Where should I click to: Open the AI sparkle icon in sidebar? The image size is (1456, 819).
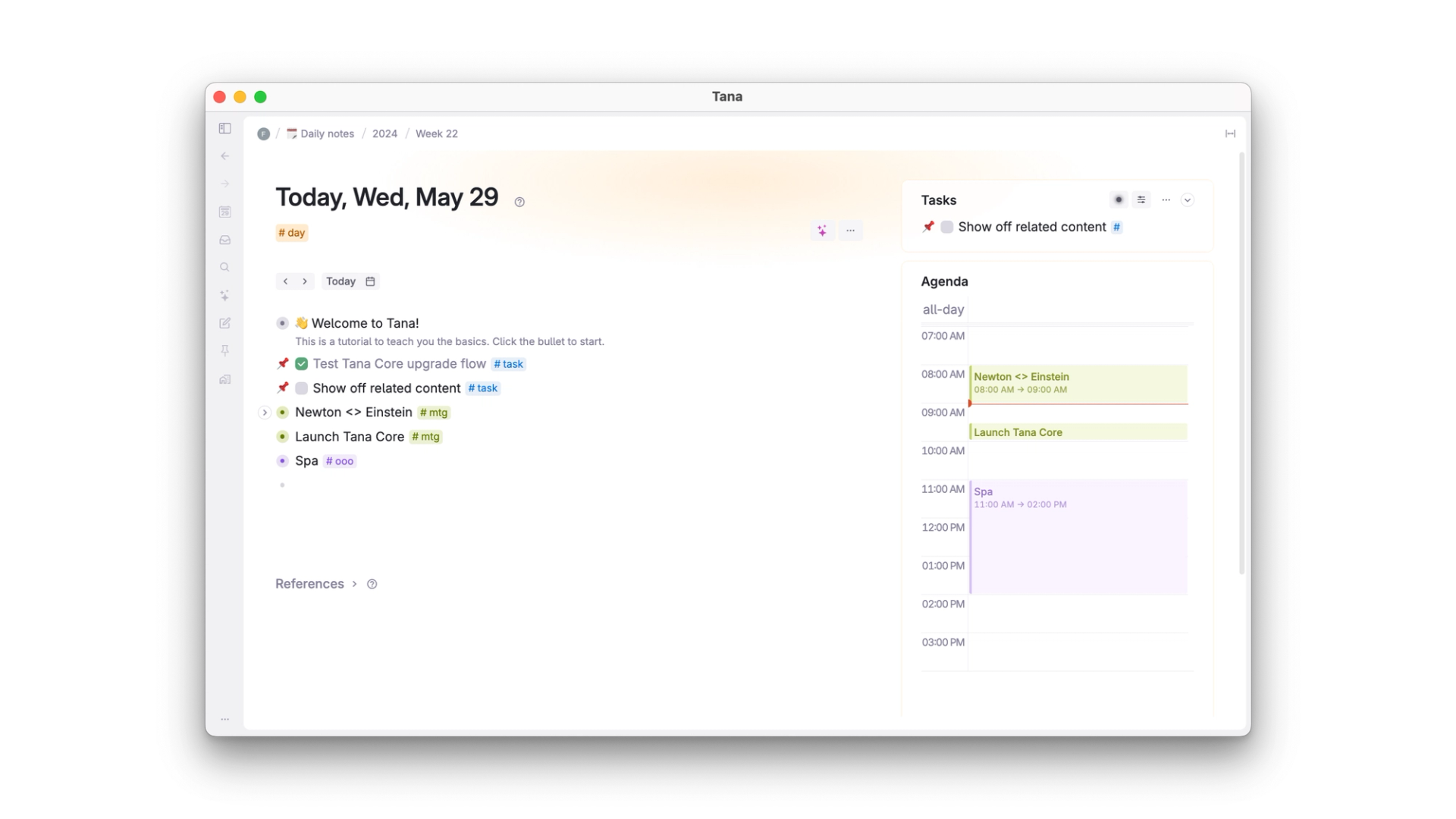(225, 296)
